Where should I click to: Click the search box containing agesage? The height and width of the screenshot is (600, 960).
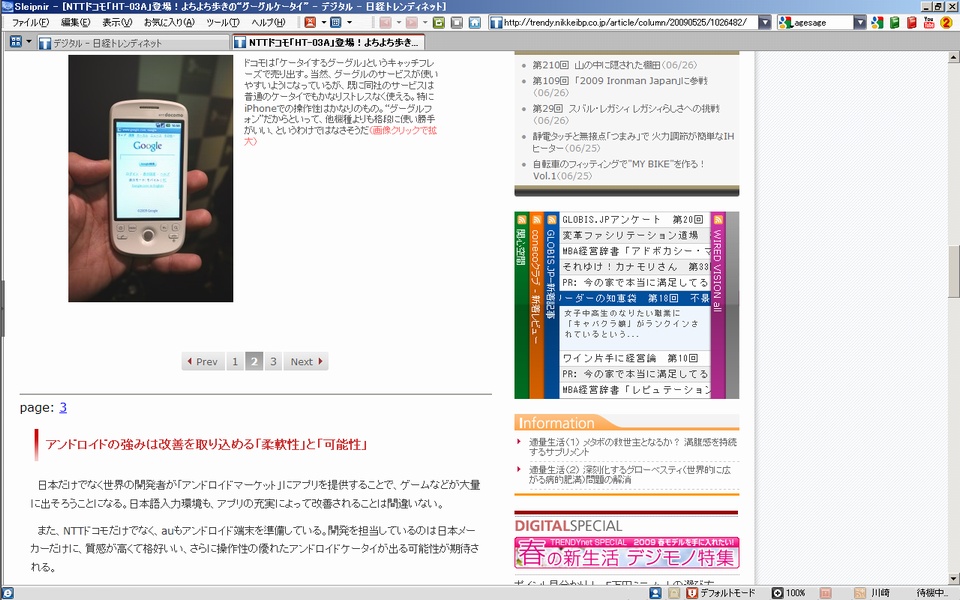(816, 23)
